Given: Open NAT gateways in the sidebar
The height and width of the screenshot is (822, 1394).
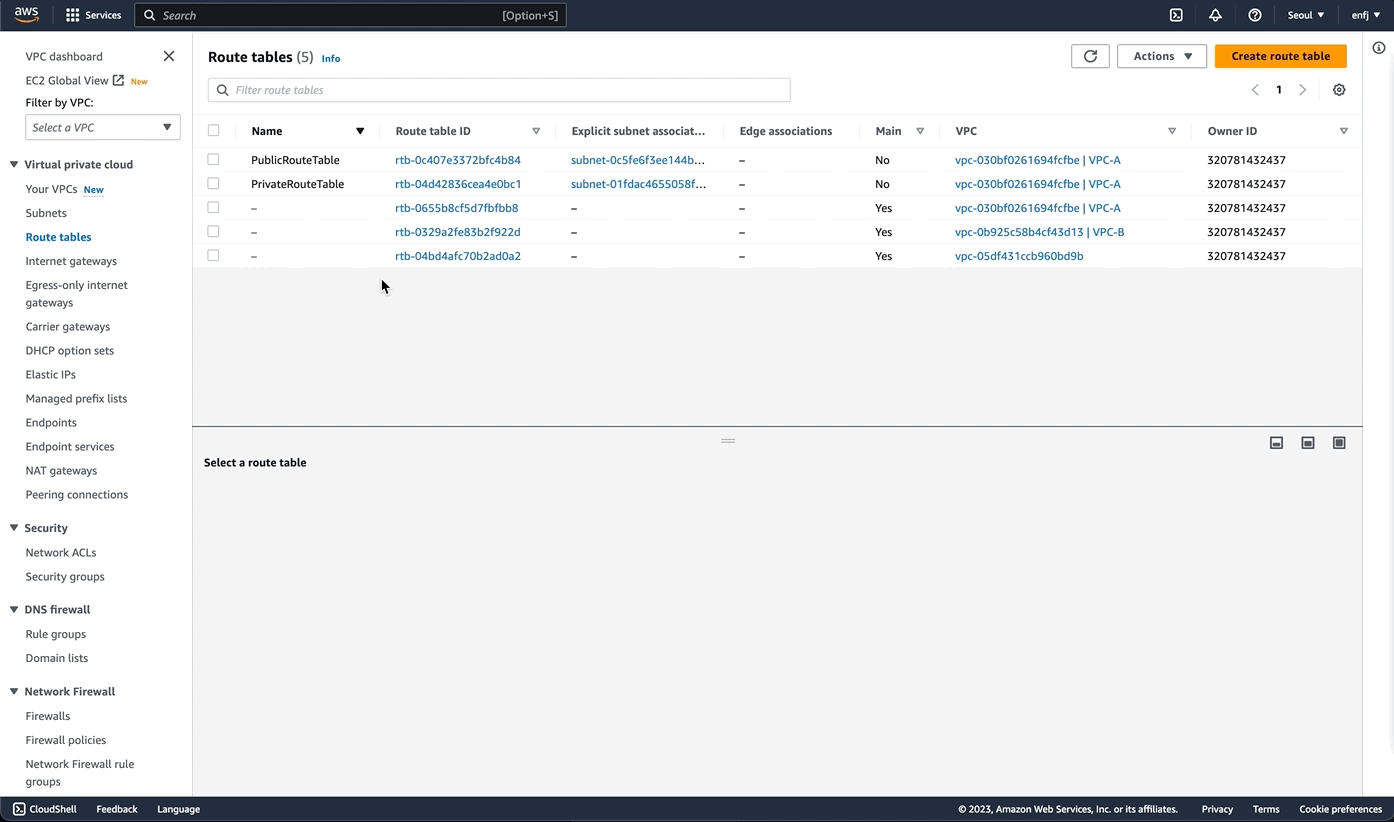Looking at the screenshot, I should pos(61,470).
